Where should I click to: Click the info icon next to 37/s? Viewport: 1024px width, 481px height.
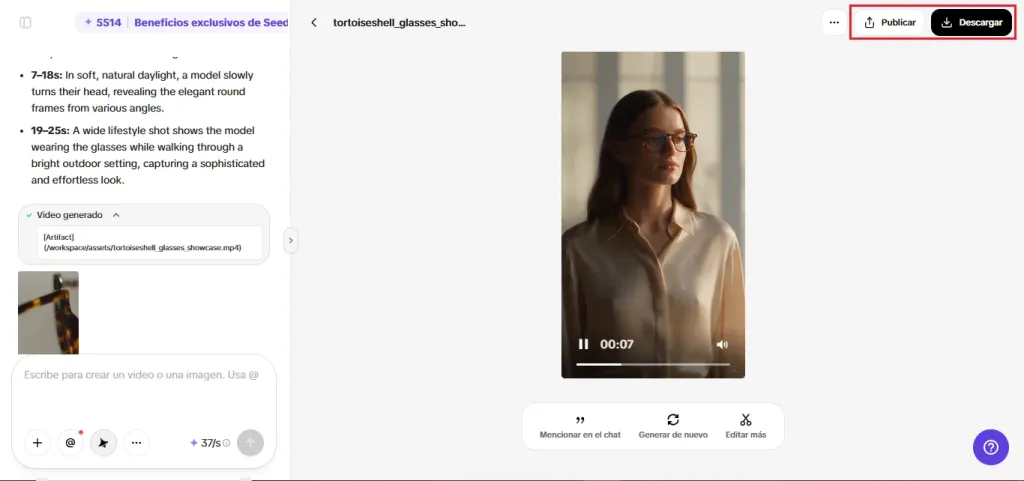pos(227,443)
